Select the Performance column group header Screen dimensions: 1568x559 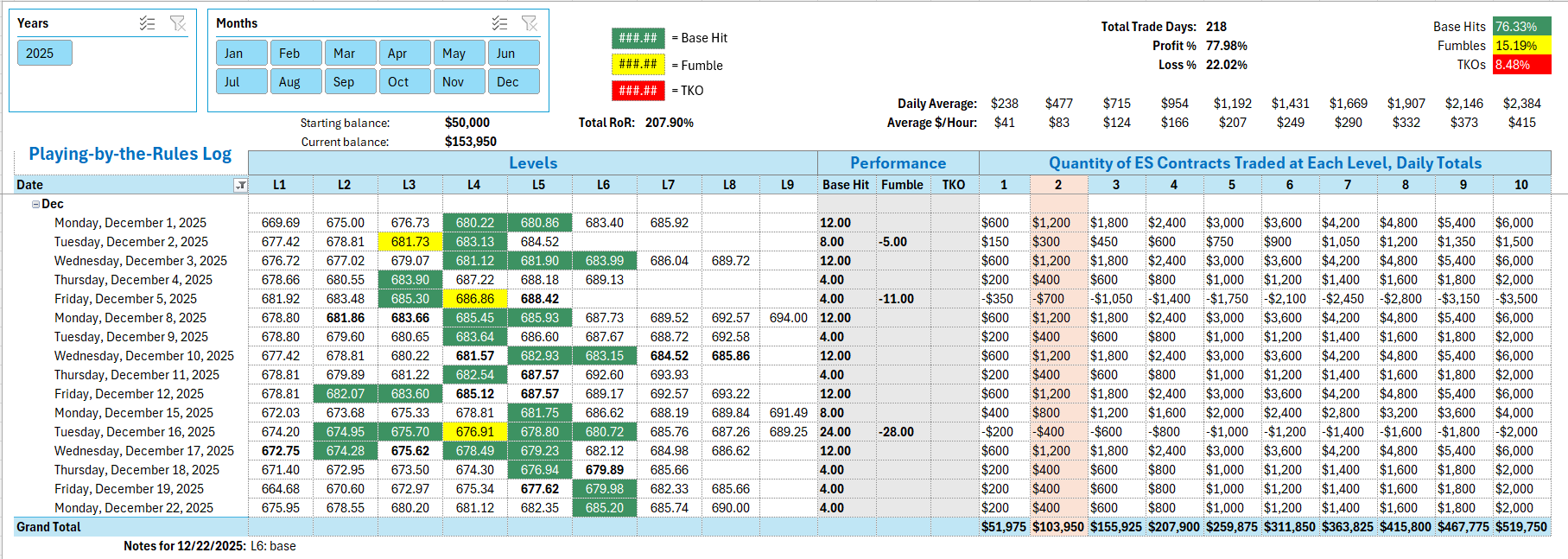pyautogui.click(x=898, y=163)
